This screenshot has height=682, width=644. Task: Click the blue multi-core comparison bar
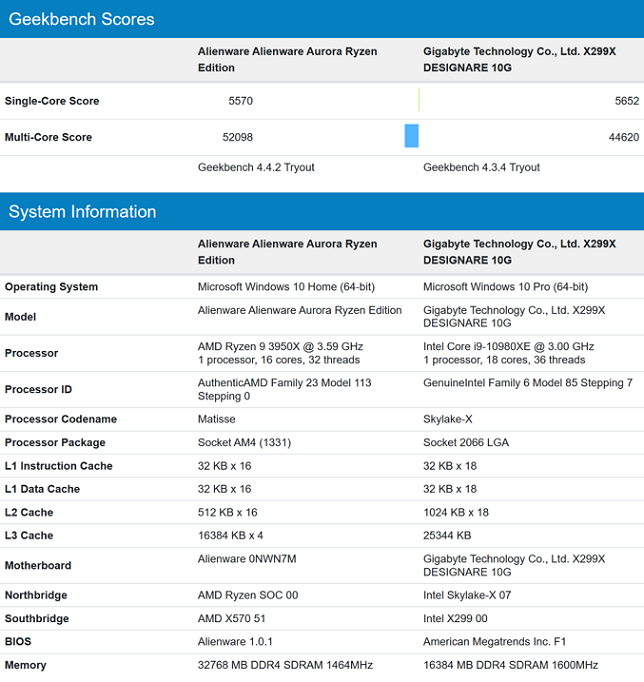tap(411, 136)
